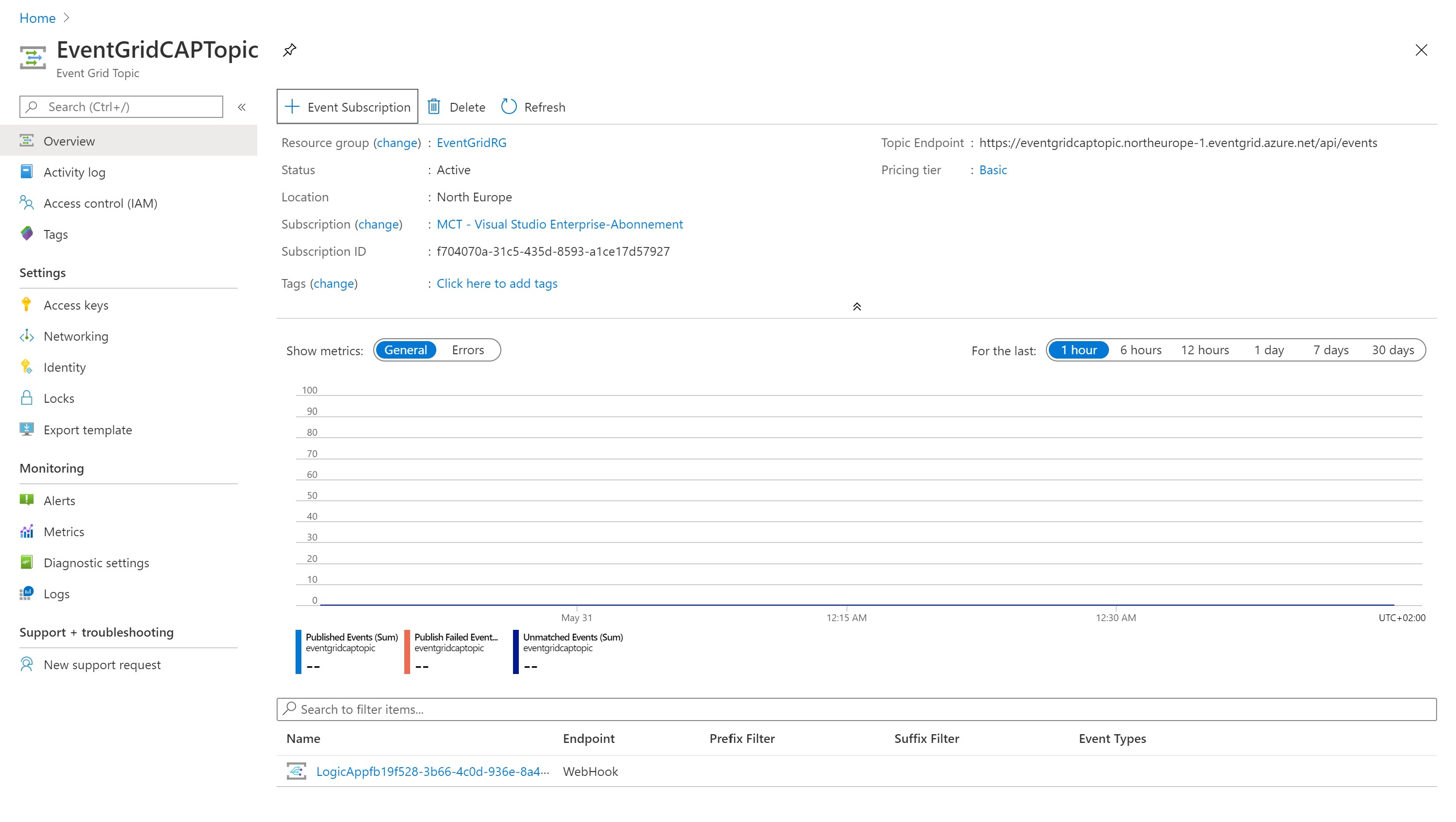Screen dimensions: 1456x822
Task: Select the 30 days time range
Action: (1393, 350)
